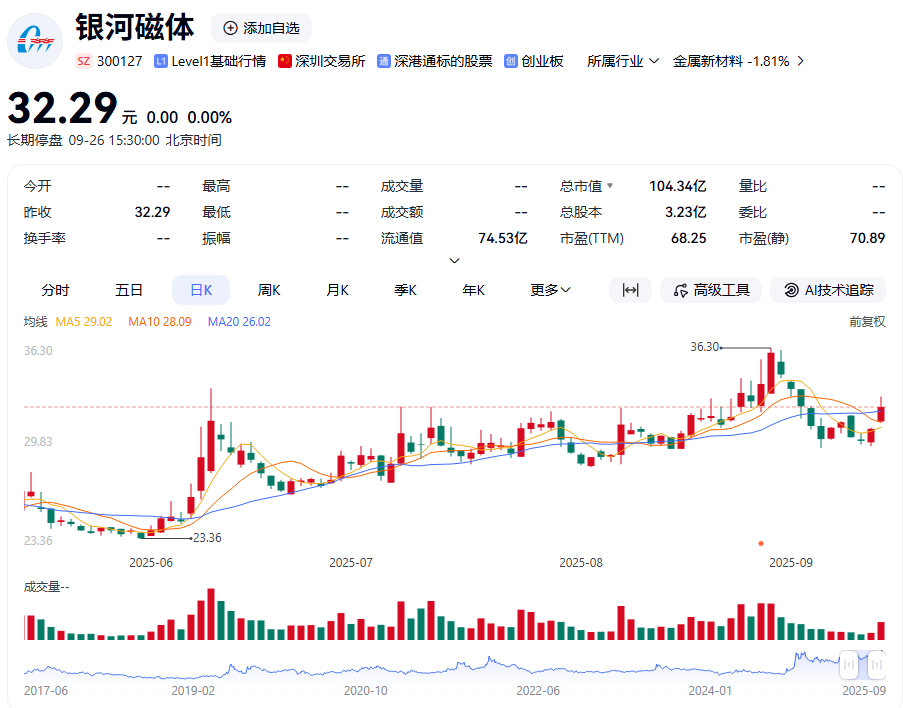Expand the 所属行业 dropdown
Viewport: 903px width, 708px height.
[623, 61]
